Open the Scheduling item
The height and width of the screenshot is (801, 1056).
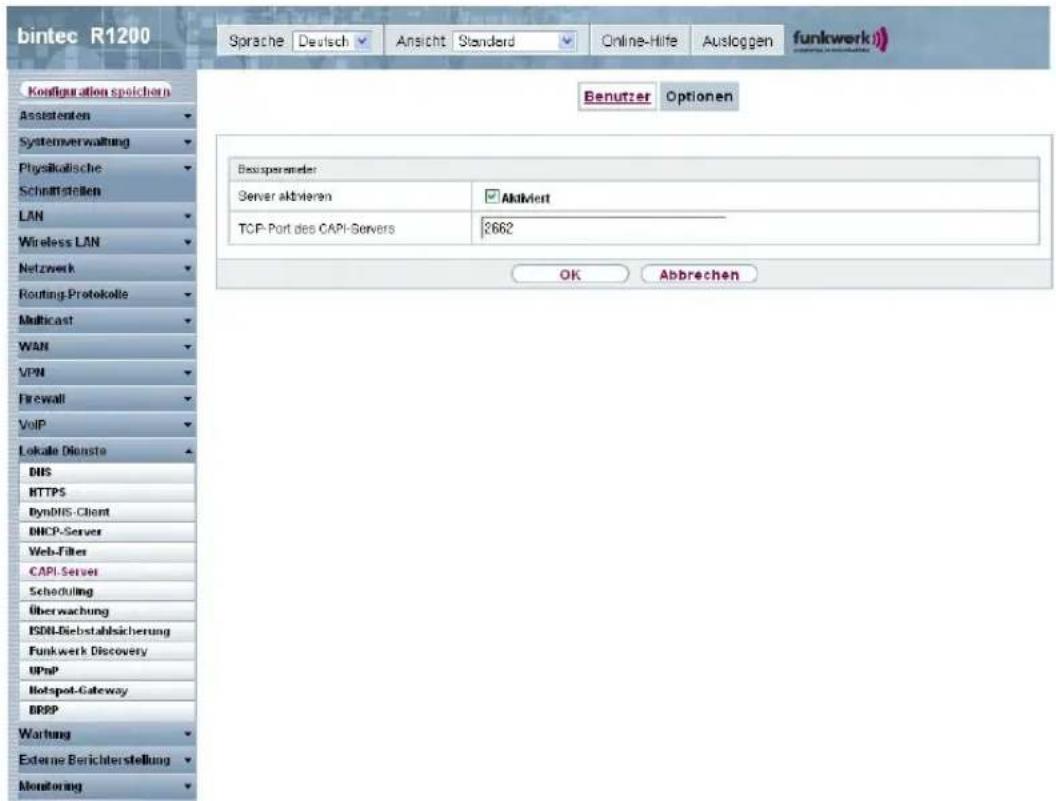point(108,591)
